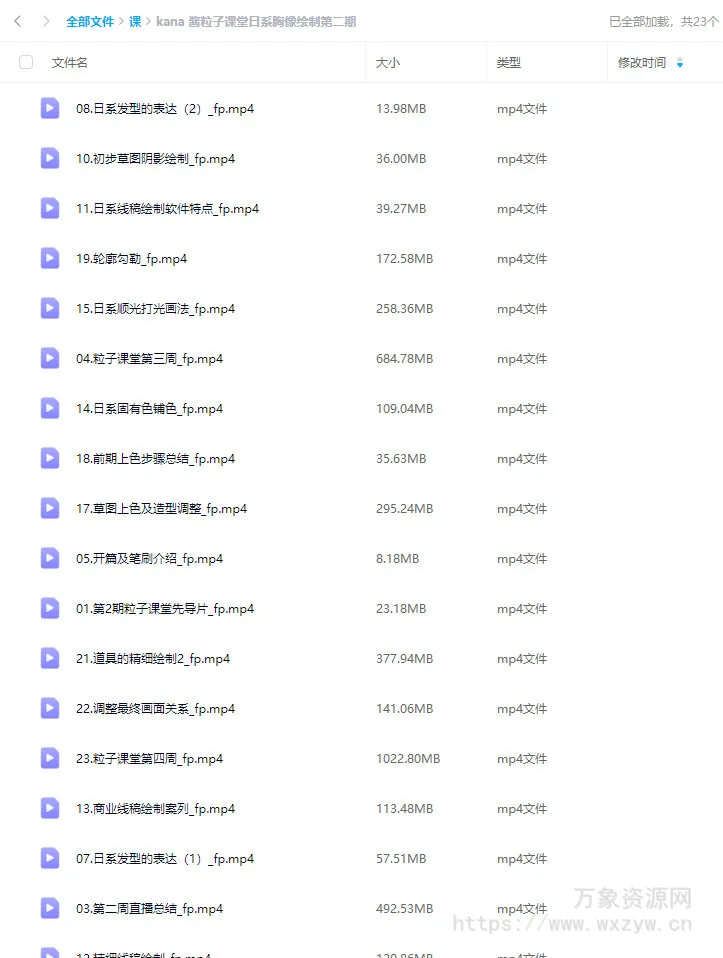Viewport: 723px width, 958px height.
Task: Click video icon beside 10.初步草图阴影绘制
Action: (50, 158)
